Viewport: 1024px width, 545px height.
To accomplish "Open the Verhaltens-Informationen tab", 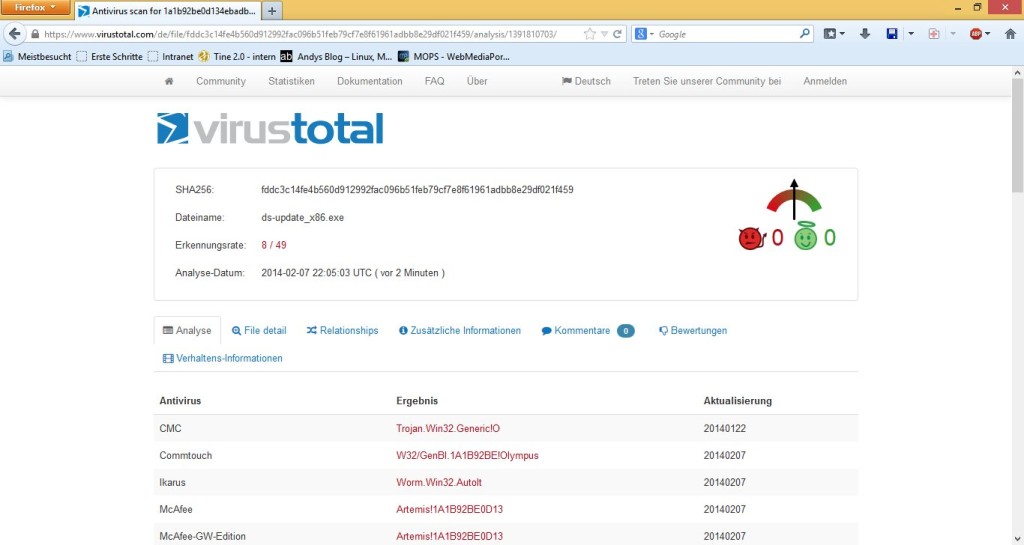I will pyautogui.click(x=223, y=358).
